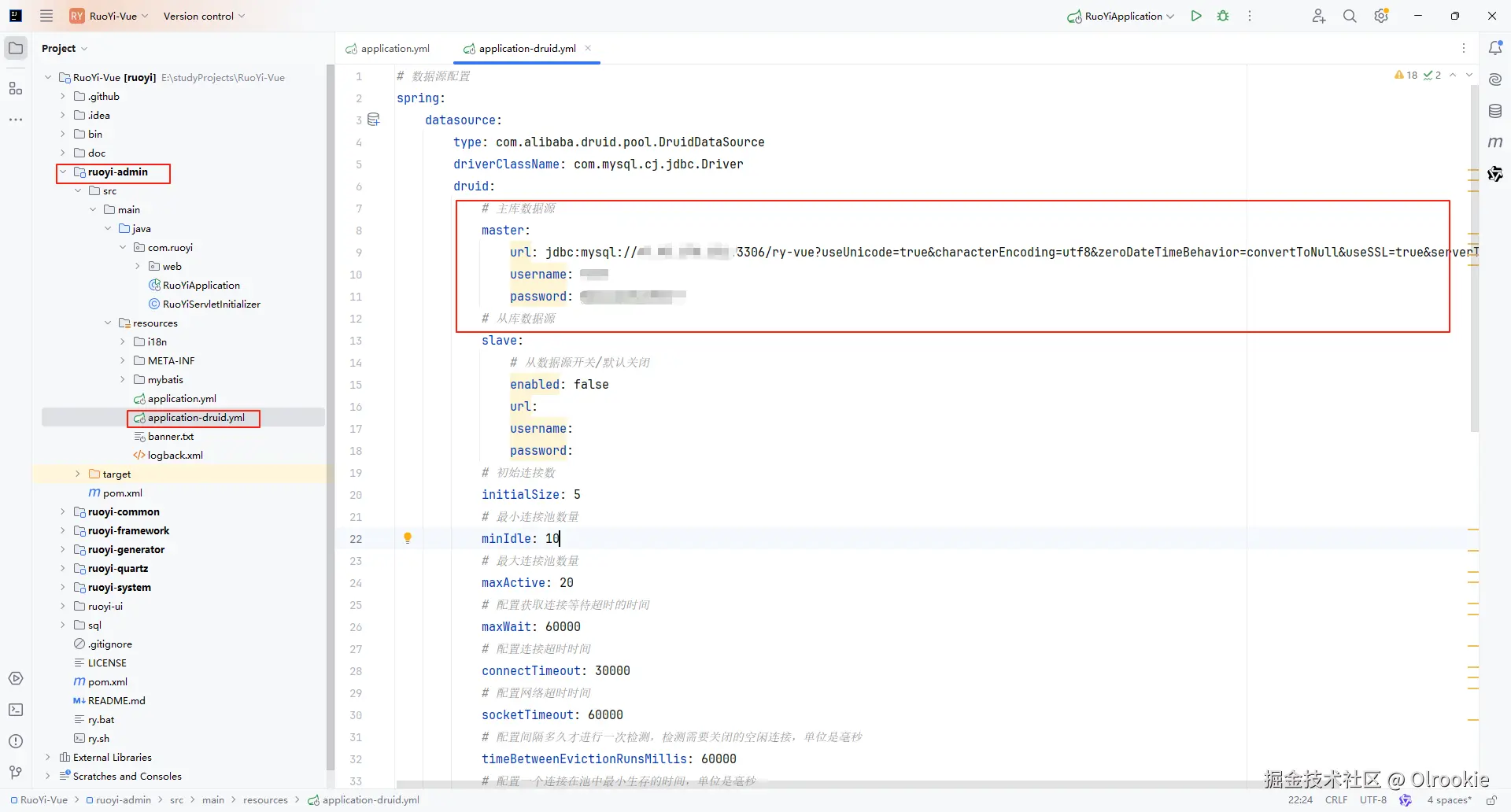This screenshot has height=812, width=1511.
Task: Toggle the Project tool window icon
Action: pyautogui.click(x=16, y=48)
